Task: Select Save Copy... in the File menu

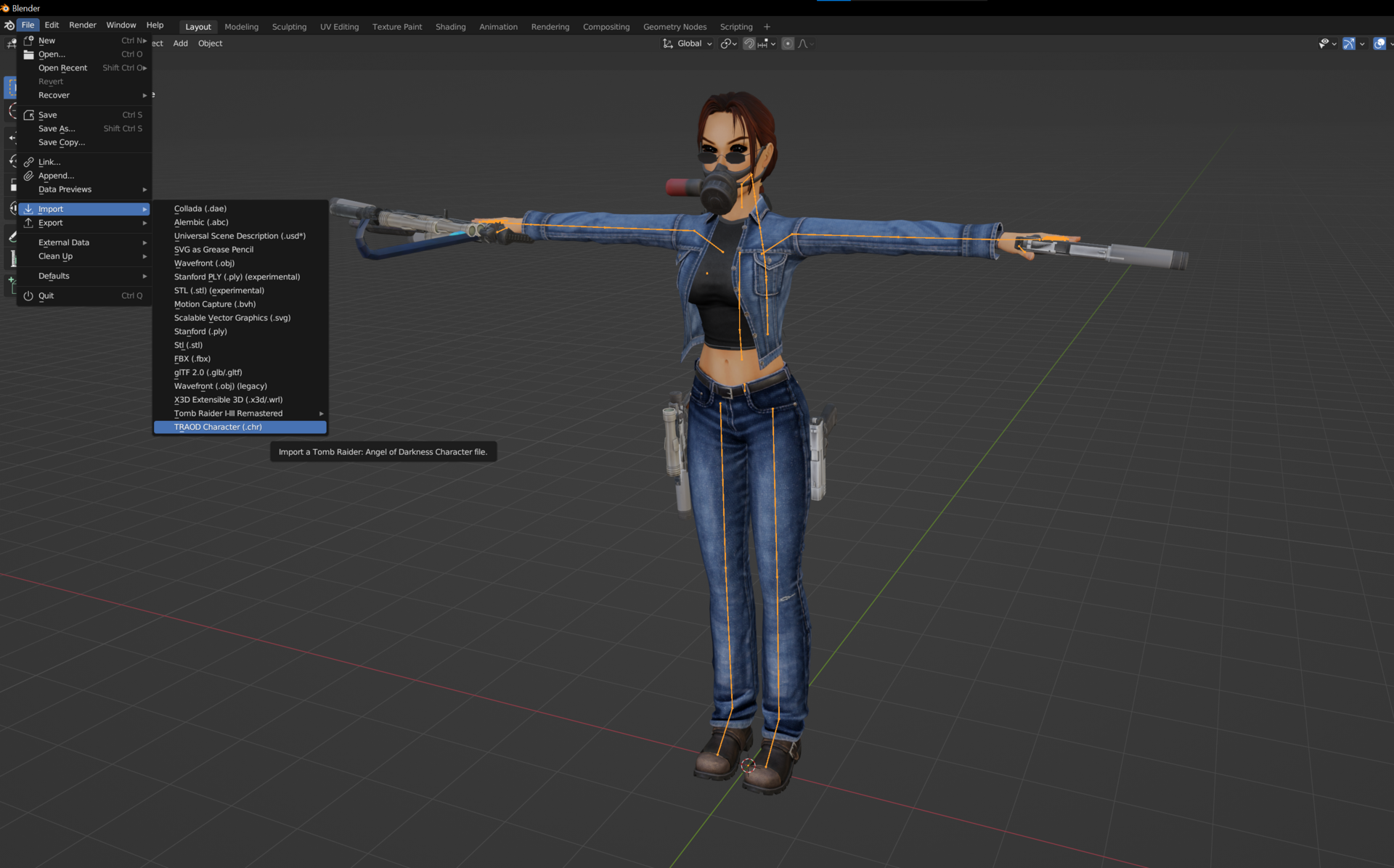Action: [84, 142]
